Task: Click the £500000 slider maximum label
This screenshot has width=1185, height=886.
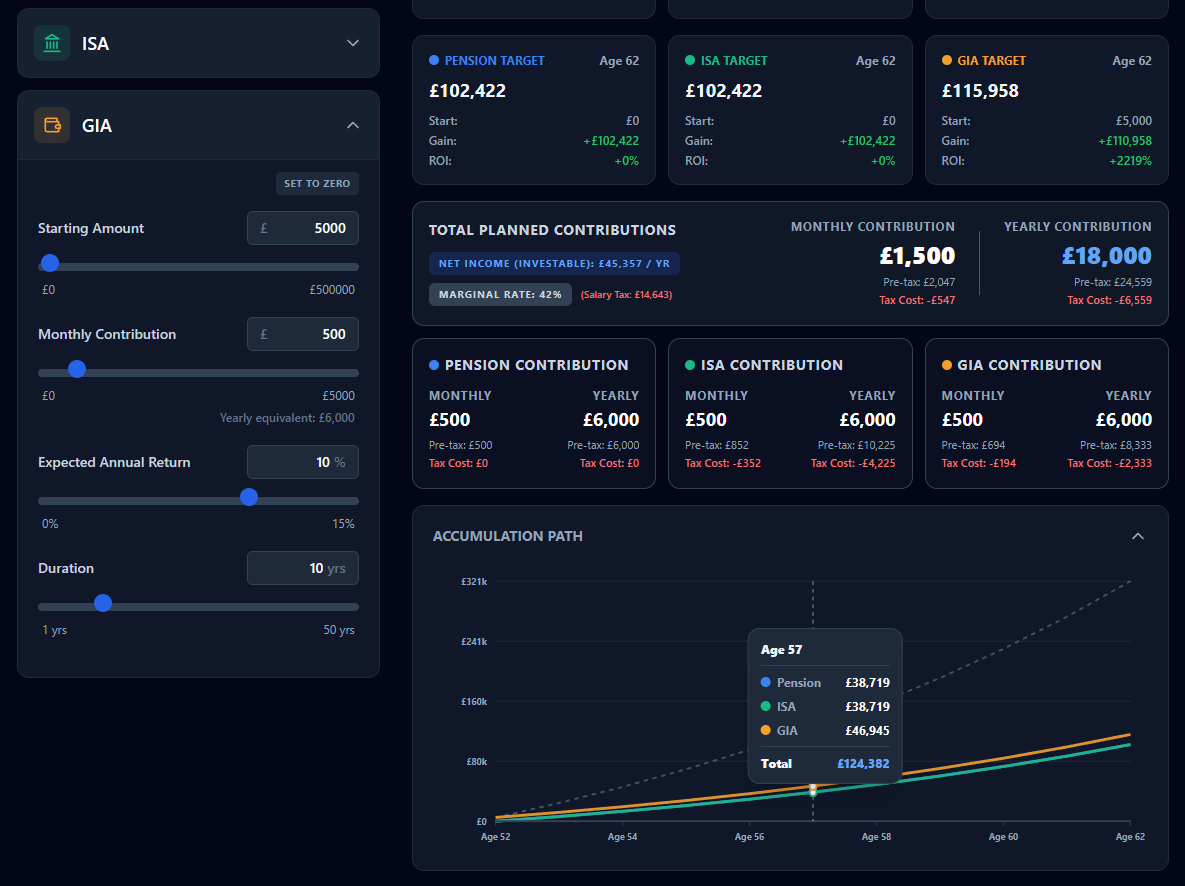Action: (332, 290)
